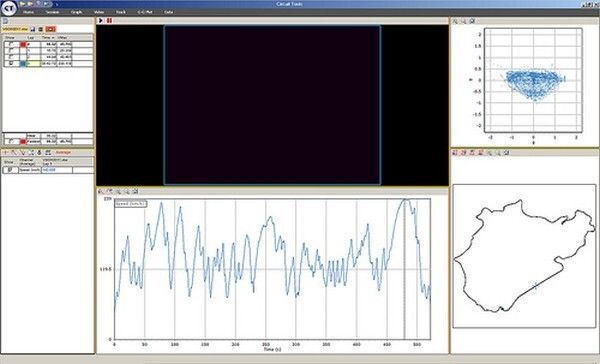Click last zoom-fit icon in speed graph toolbar

pyautogui.click(x=135, y=191)
